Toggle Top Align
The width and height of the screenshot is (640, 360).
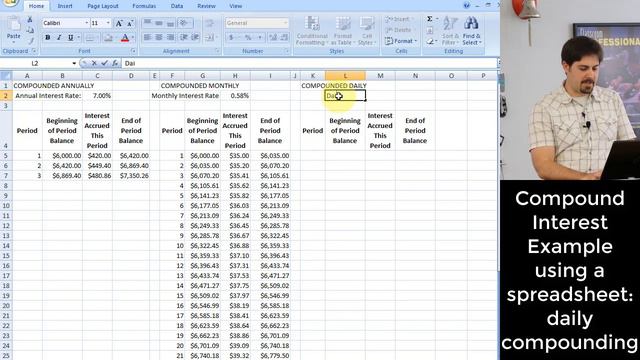pos(148,23)
